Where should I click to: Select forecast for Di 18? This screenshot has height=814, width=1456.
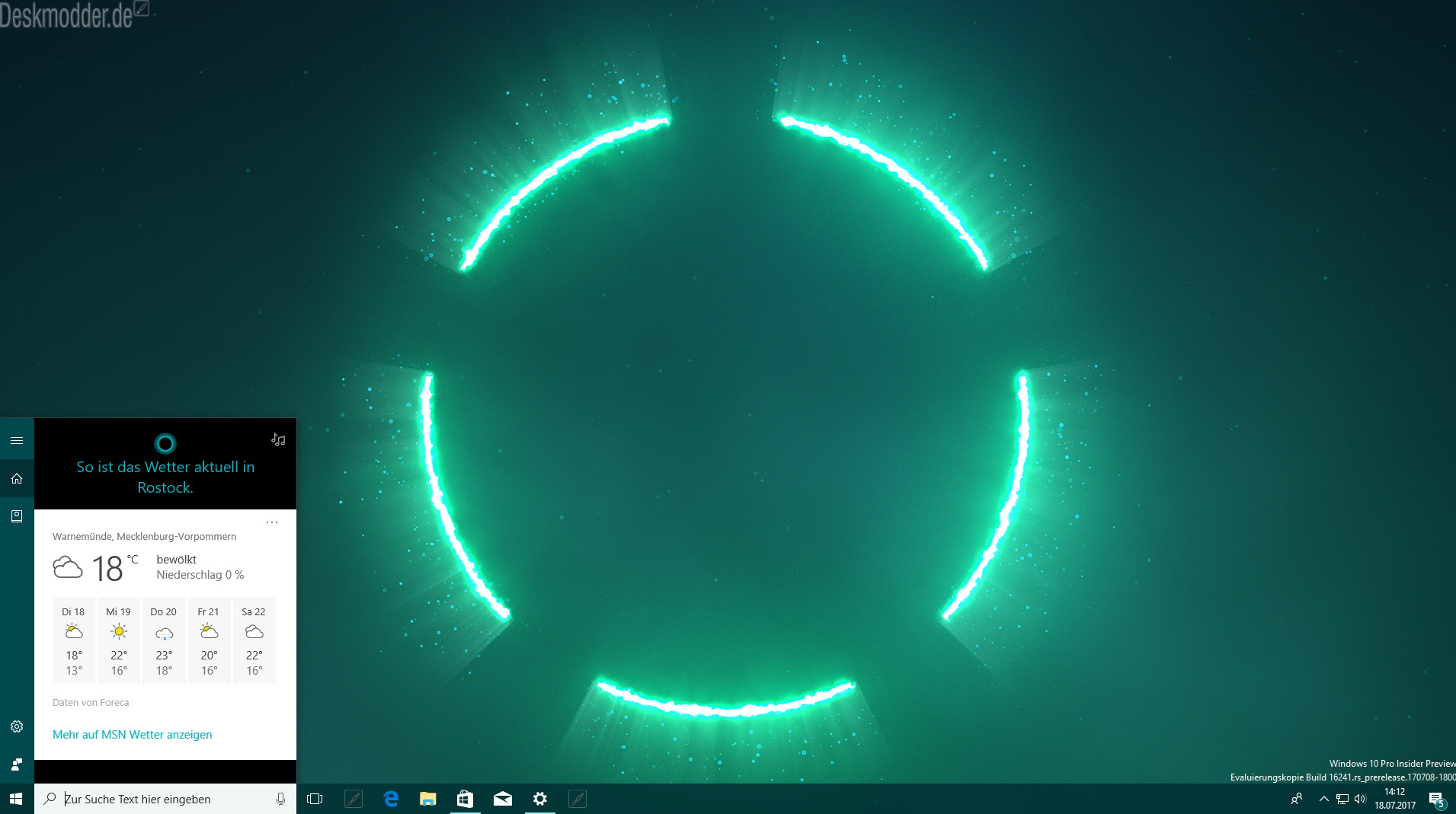click(74, 640)
